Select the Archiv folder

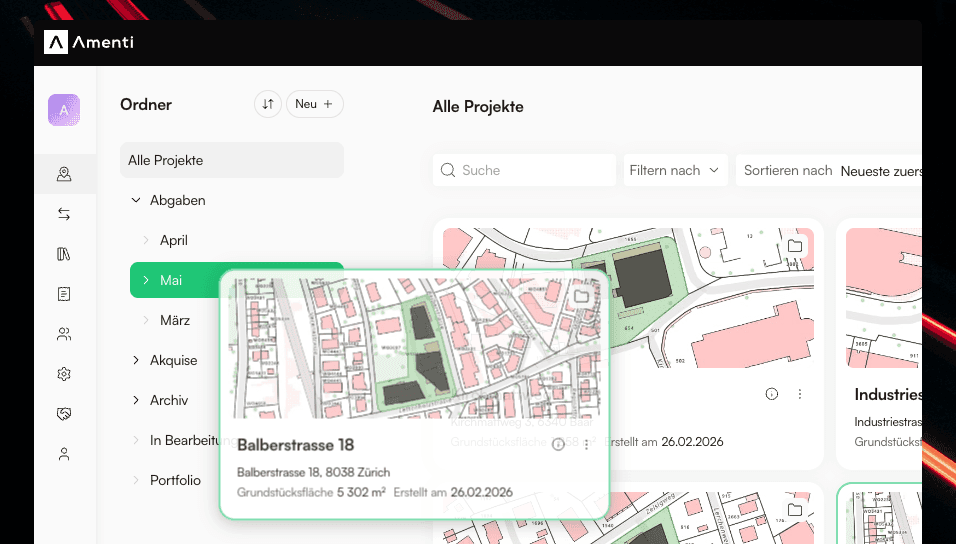[x=169, y=400]
